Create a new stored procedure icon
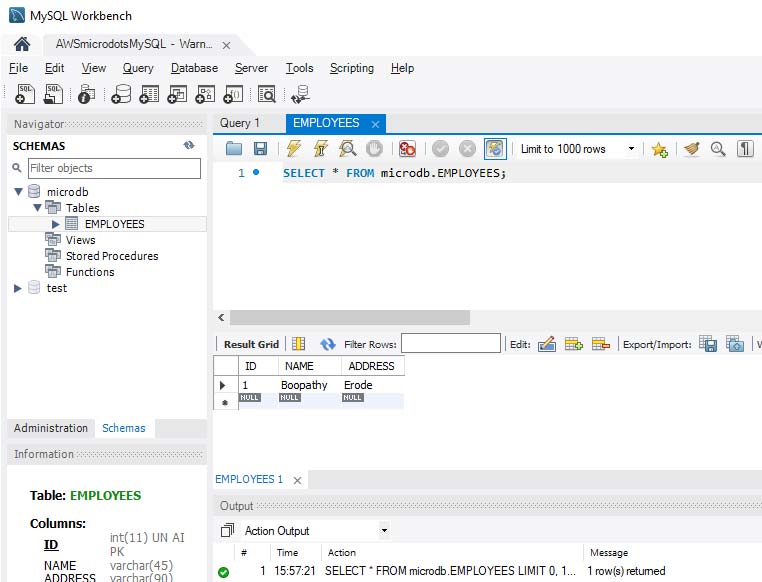 [205, 94]
